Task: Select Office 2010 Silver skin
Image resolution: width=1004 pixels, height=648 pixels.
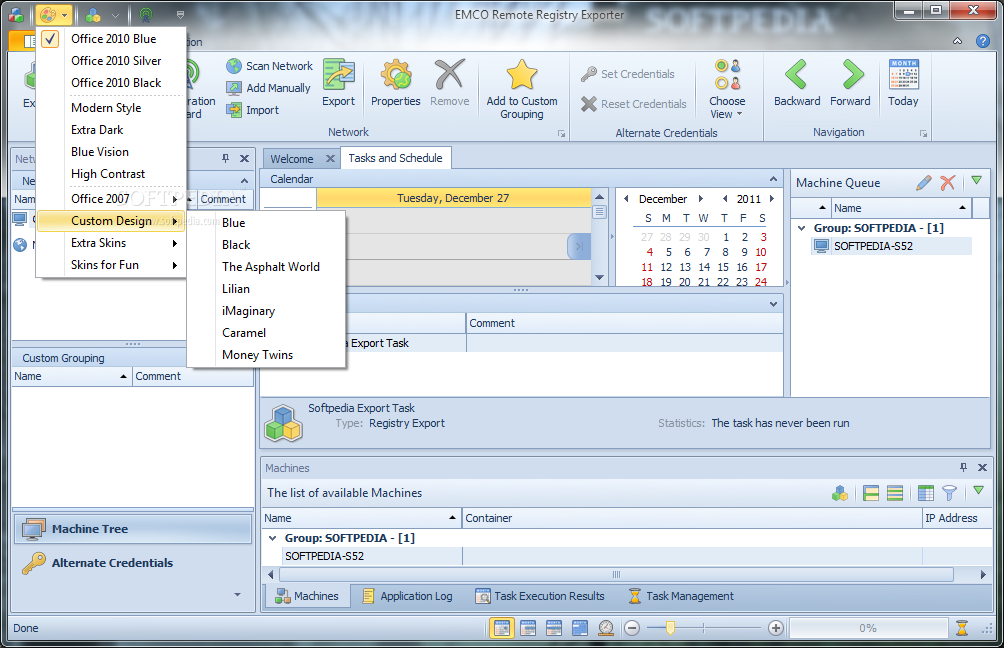Action: tap(111, 61)
